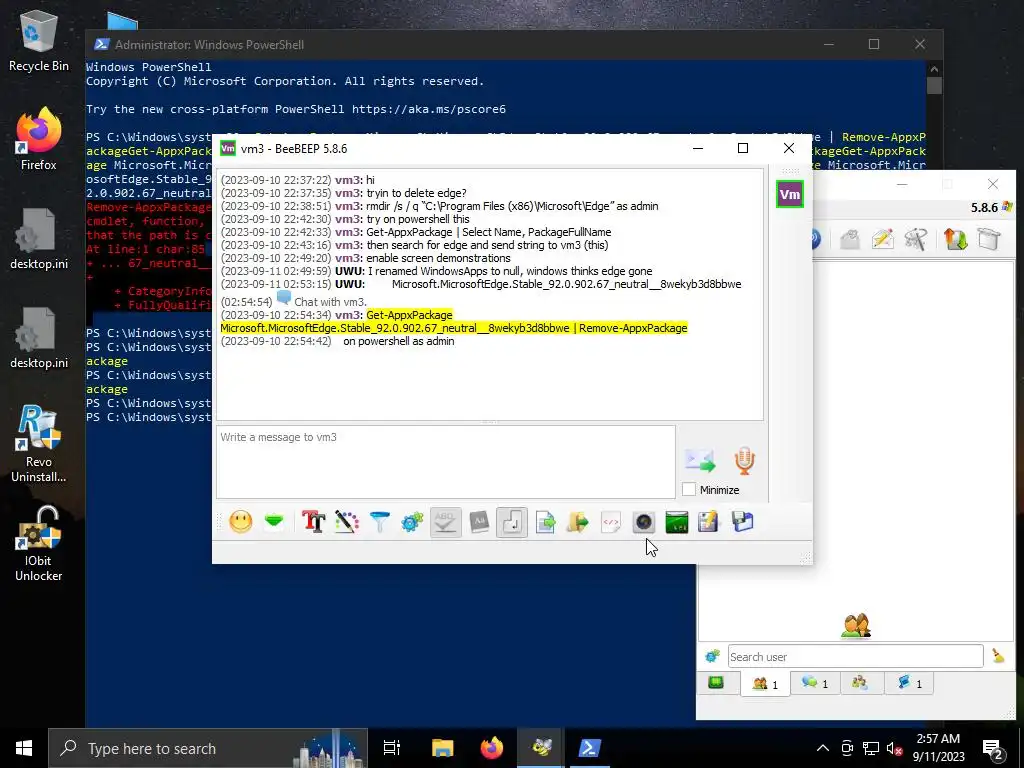Image resolution: width=1024 pixels, height=768 pixels.
Task: Click the gear icon left of Search user
Action: pyautogui.click(x=712, y=656)
